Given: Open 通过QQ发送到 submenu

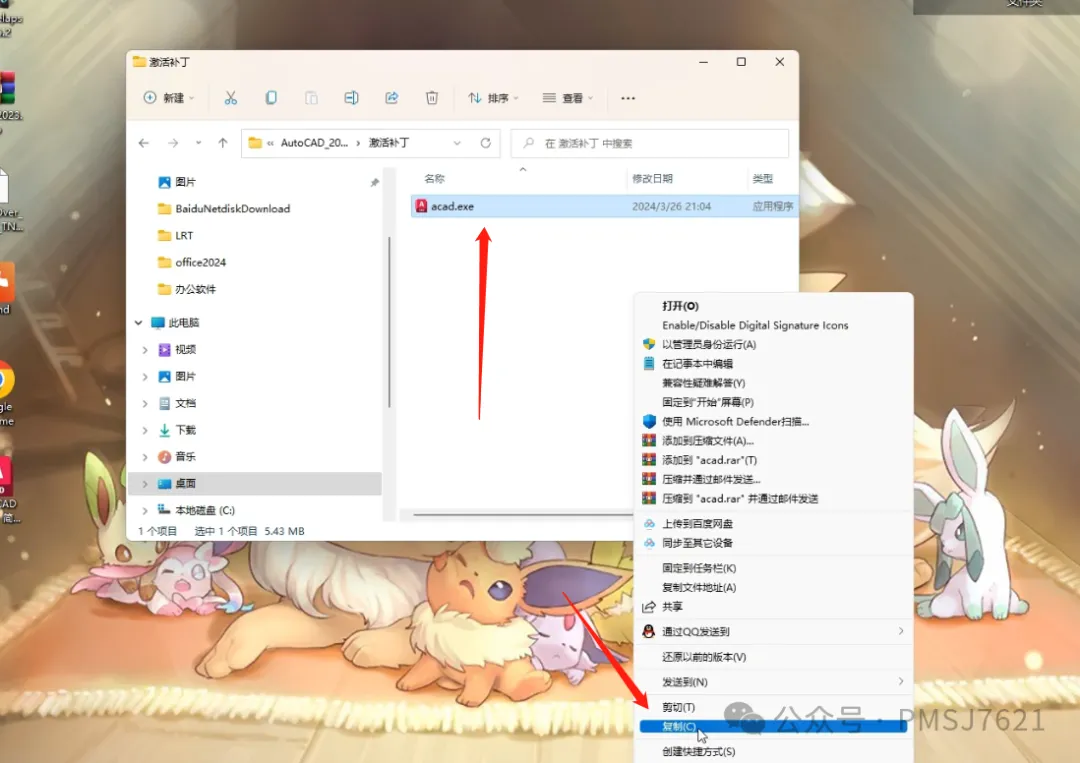Looking at the screenshot, I should pos(773,631).
